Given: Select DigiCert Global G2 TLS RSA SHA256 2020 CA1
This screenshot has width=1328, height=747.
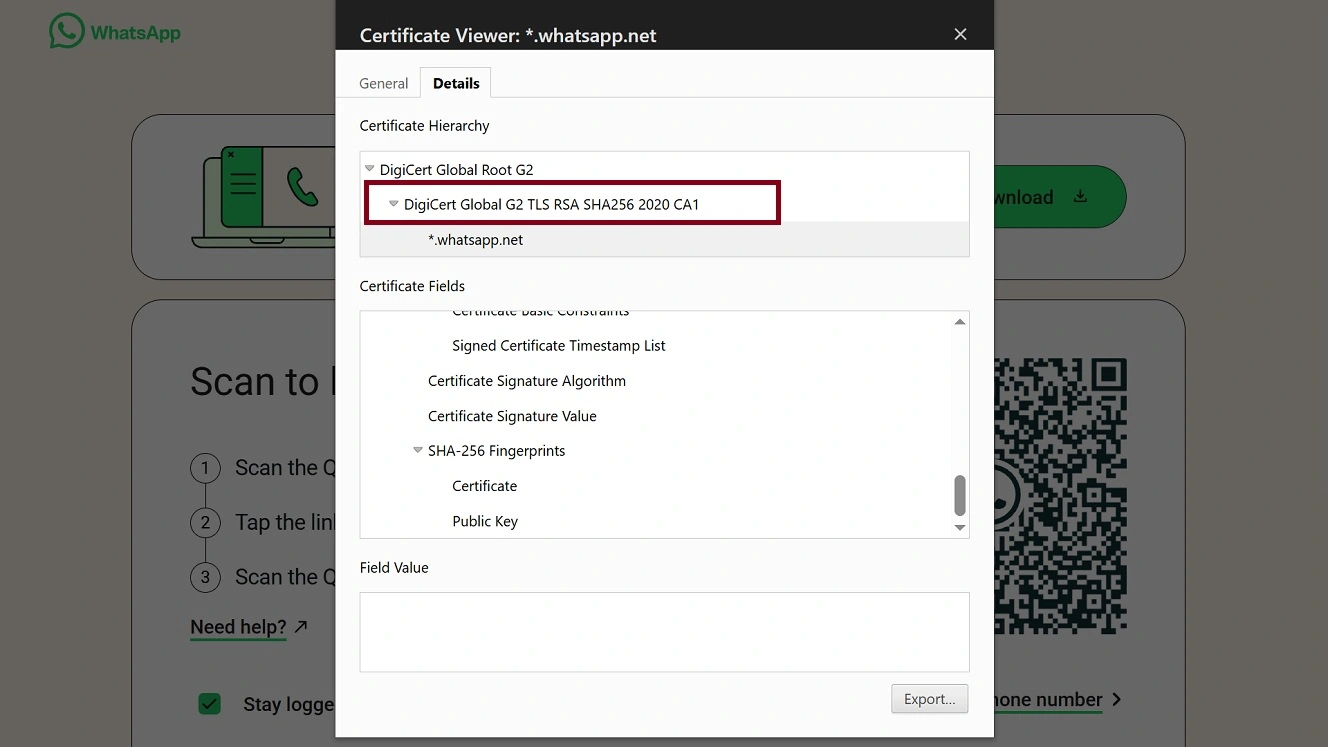Looking at the screenshot, I should (x=552, y=204).
